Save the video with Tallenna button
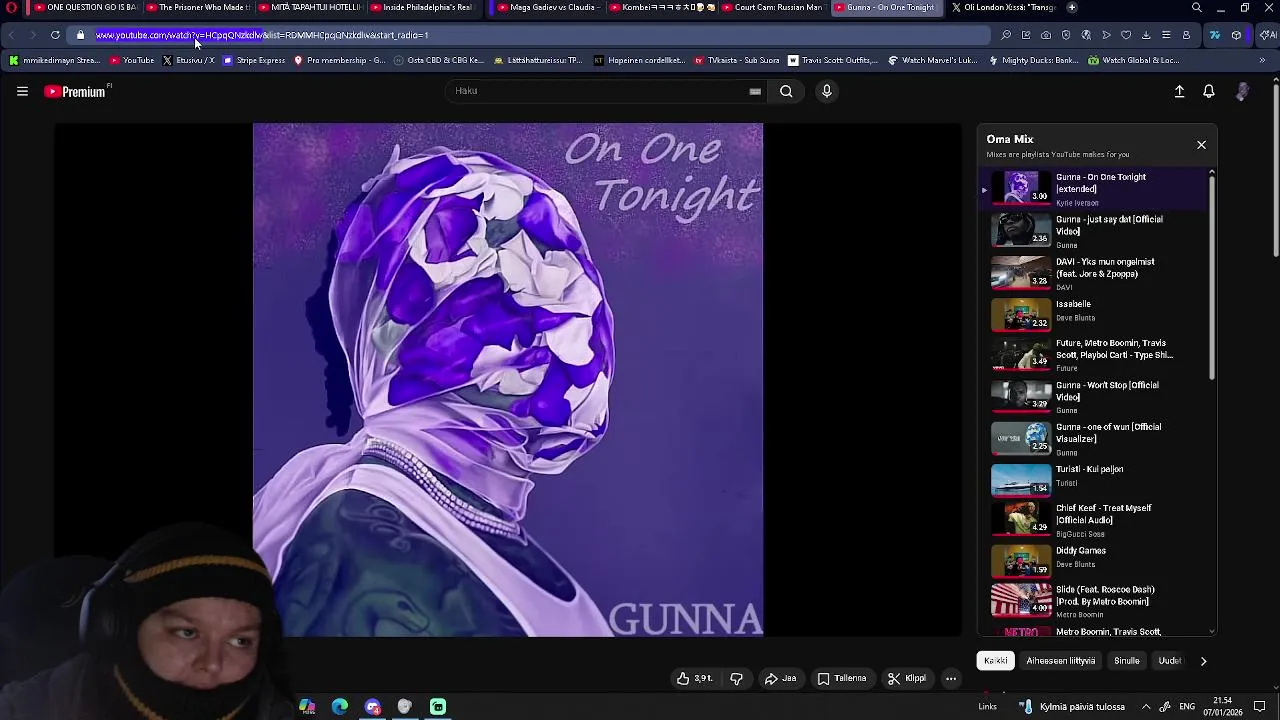Screen dimensions: 1280x720 (842, 678)
